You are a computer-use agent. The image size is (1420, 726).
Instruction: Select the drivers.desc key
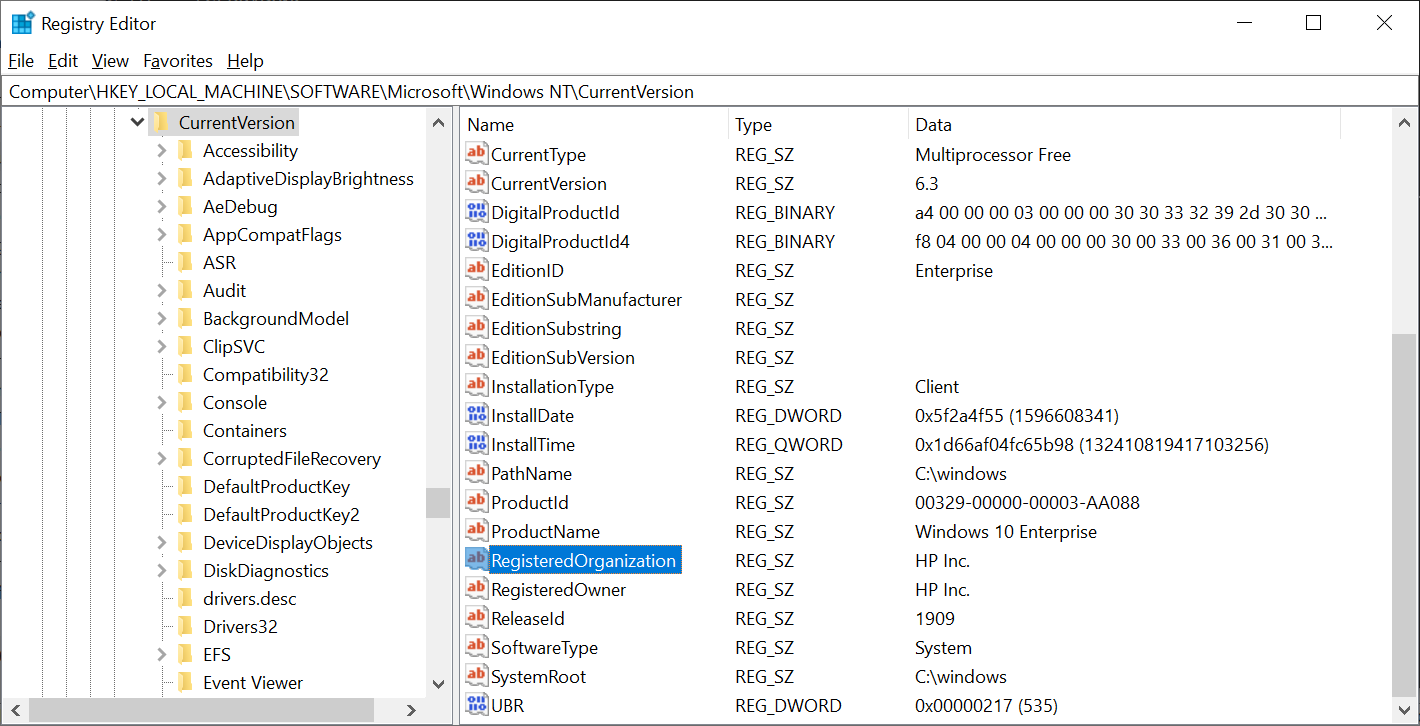pos(250,598)
